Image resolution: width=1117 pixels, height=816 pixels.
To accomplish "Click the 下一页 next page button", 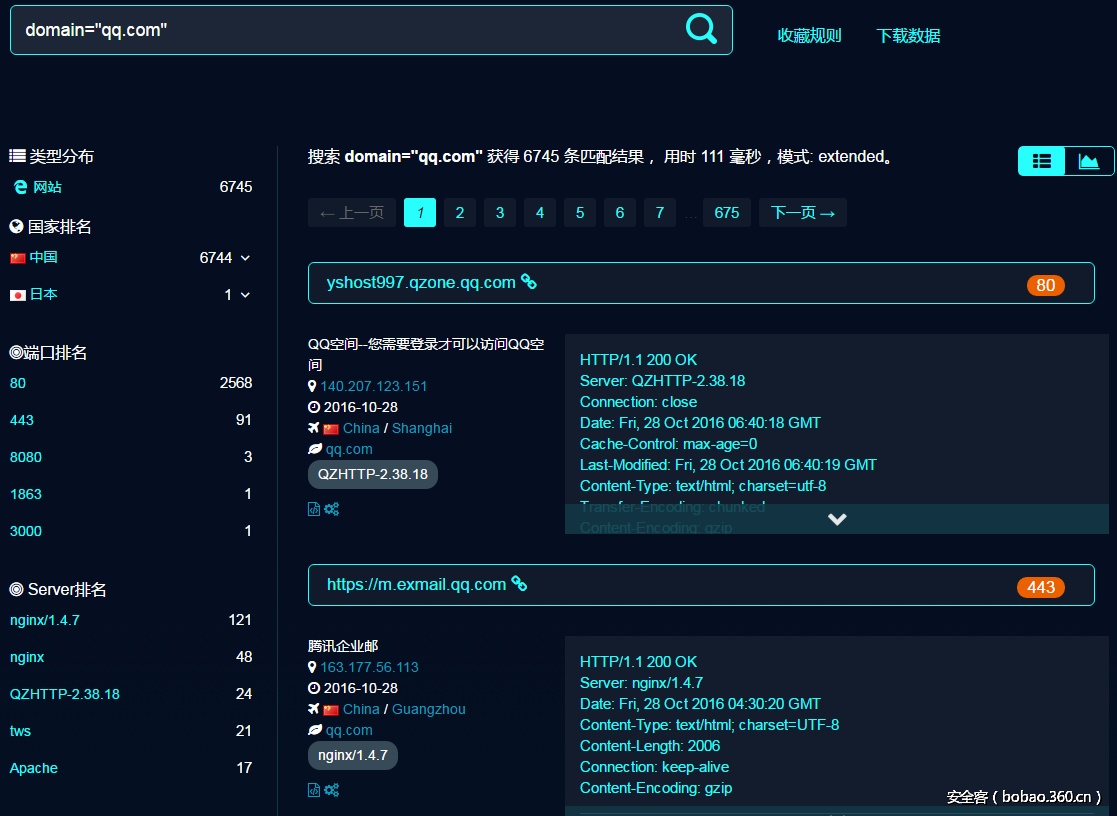I will pyautogui.click(x=802, y=212).
